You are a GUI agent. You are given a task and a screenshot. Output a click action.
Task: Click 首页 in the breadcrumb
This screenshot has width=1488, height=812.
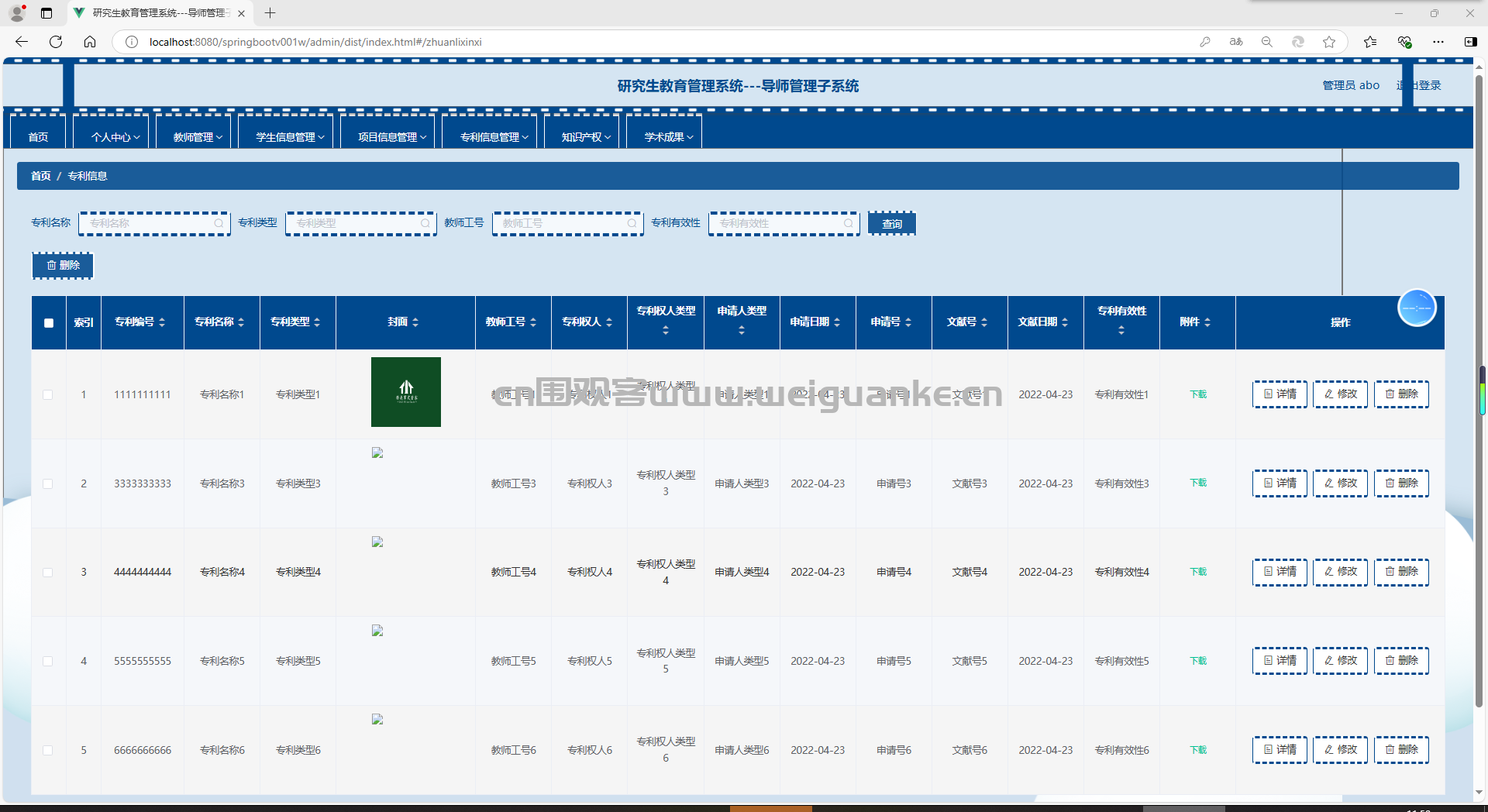click(x=40, y=176)
